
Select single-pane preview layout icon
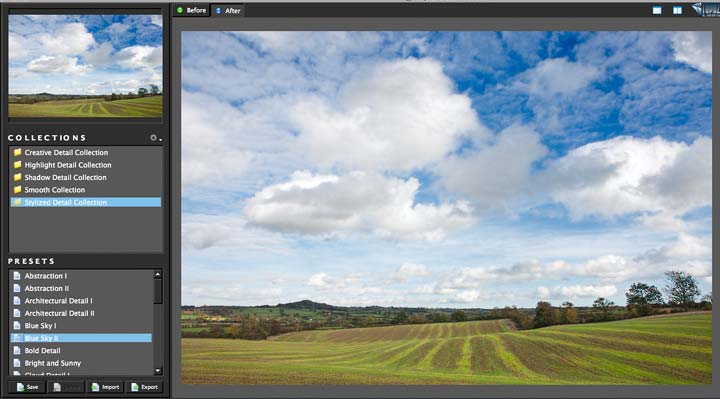click(657, 10)
